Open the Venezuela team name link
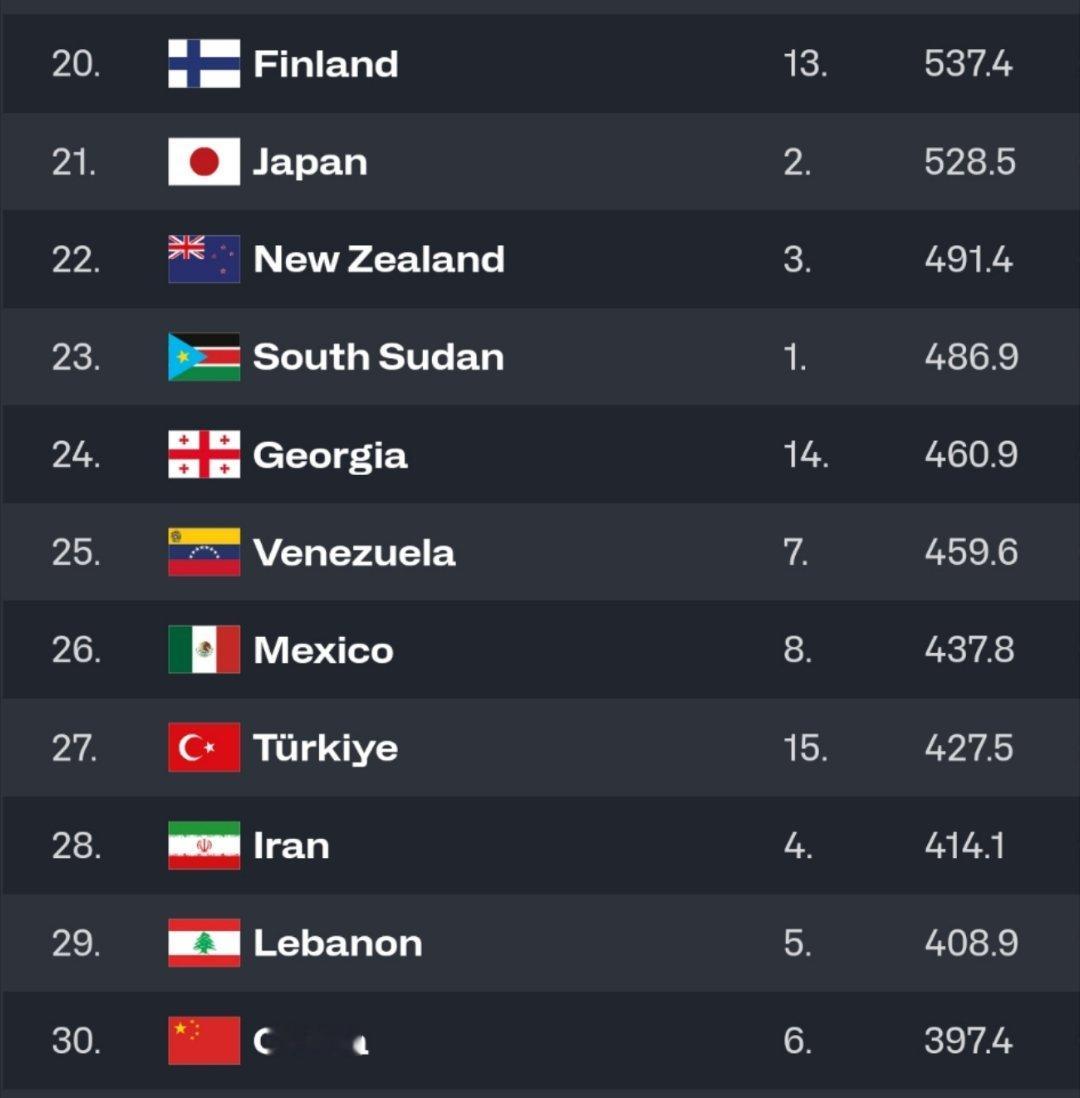The height and width of the screenshot is (1098, 1080). 354,553
